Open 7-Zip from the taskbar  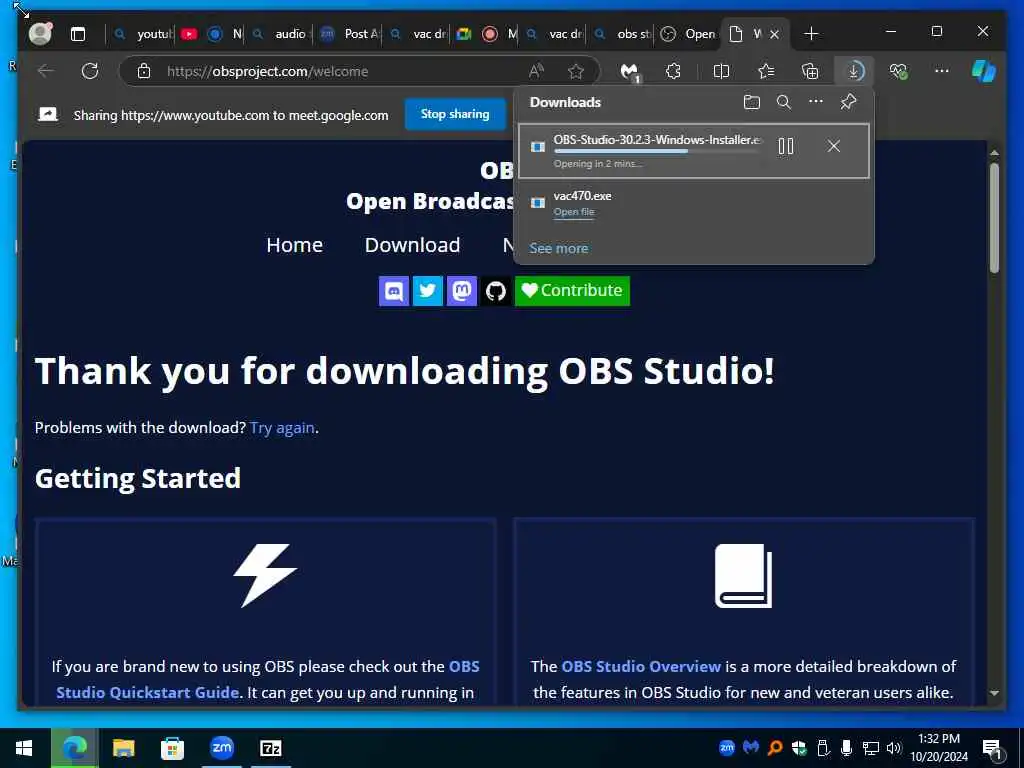coord(270,748)
